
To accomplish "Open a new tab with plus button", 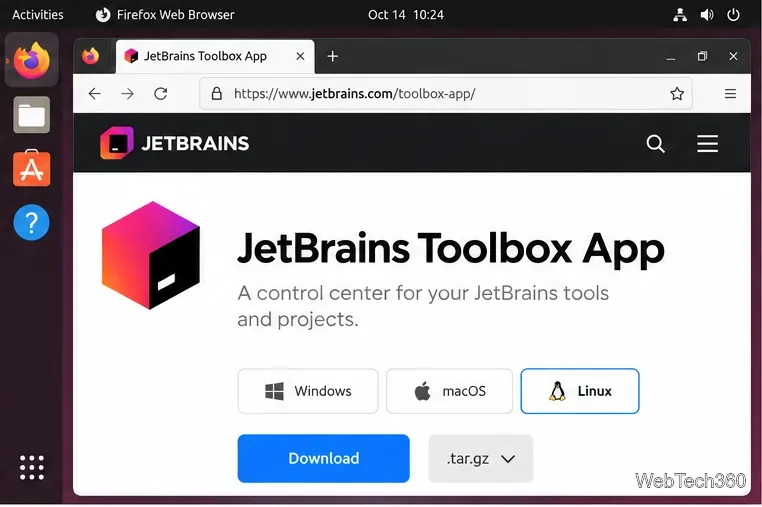I will click(332, 56).
